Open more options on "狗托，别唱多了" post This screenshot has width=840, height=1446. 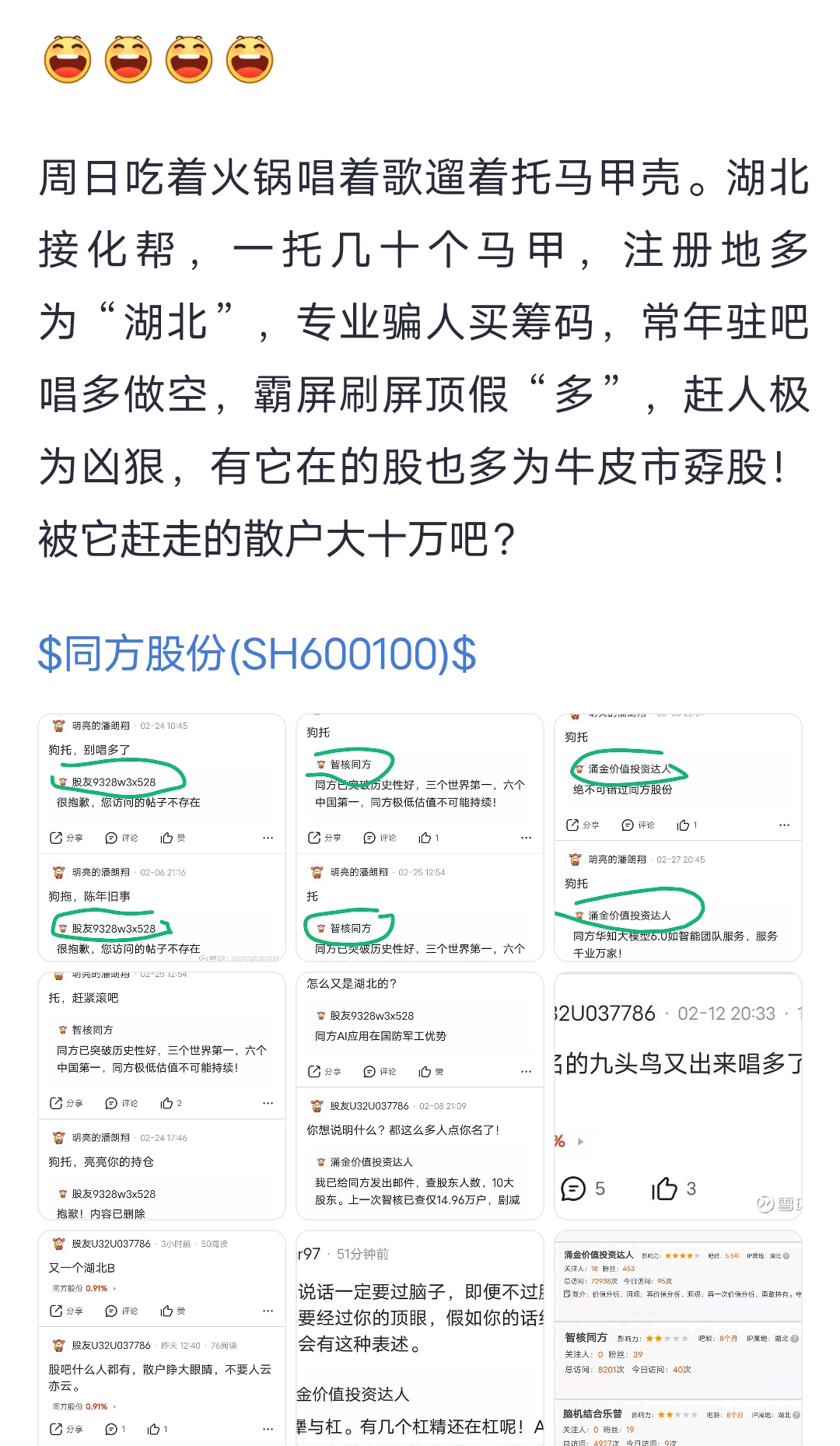268,838
